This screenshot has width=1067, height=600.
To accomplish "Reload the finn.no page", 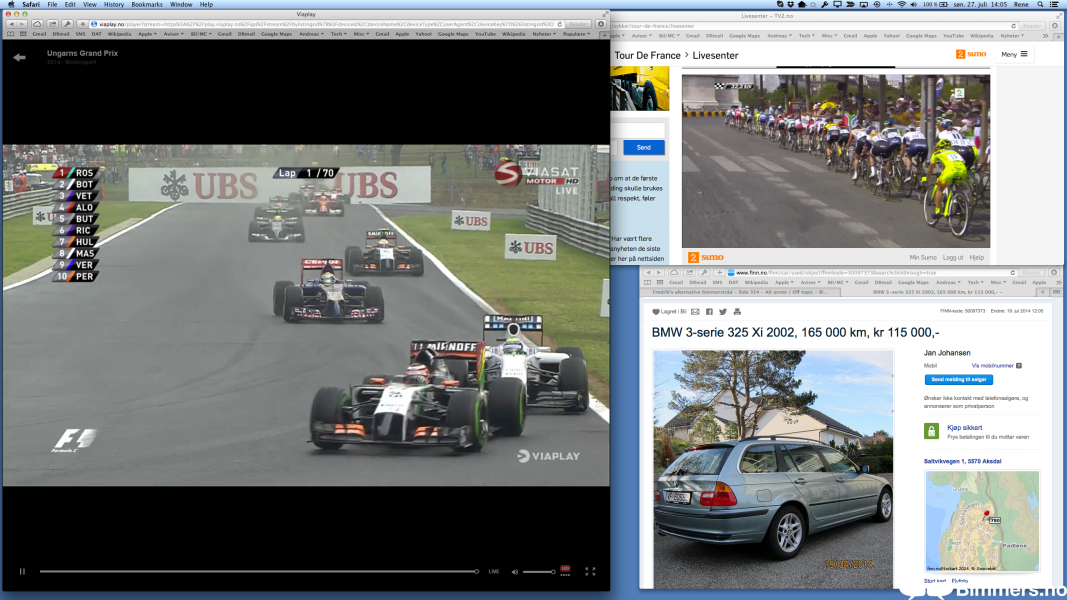I will 1013,273.
